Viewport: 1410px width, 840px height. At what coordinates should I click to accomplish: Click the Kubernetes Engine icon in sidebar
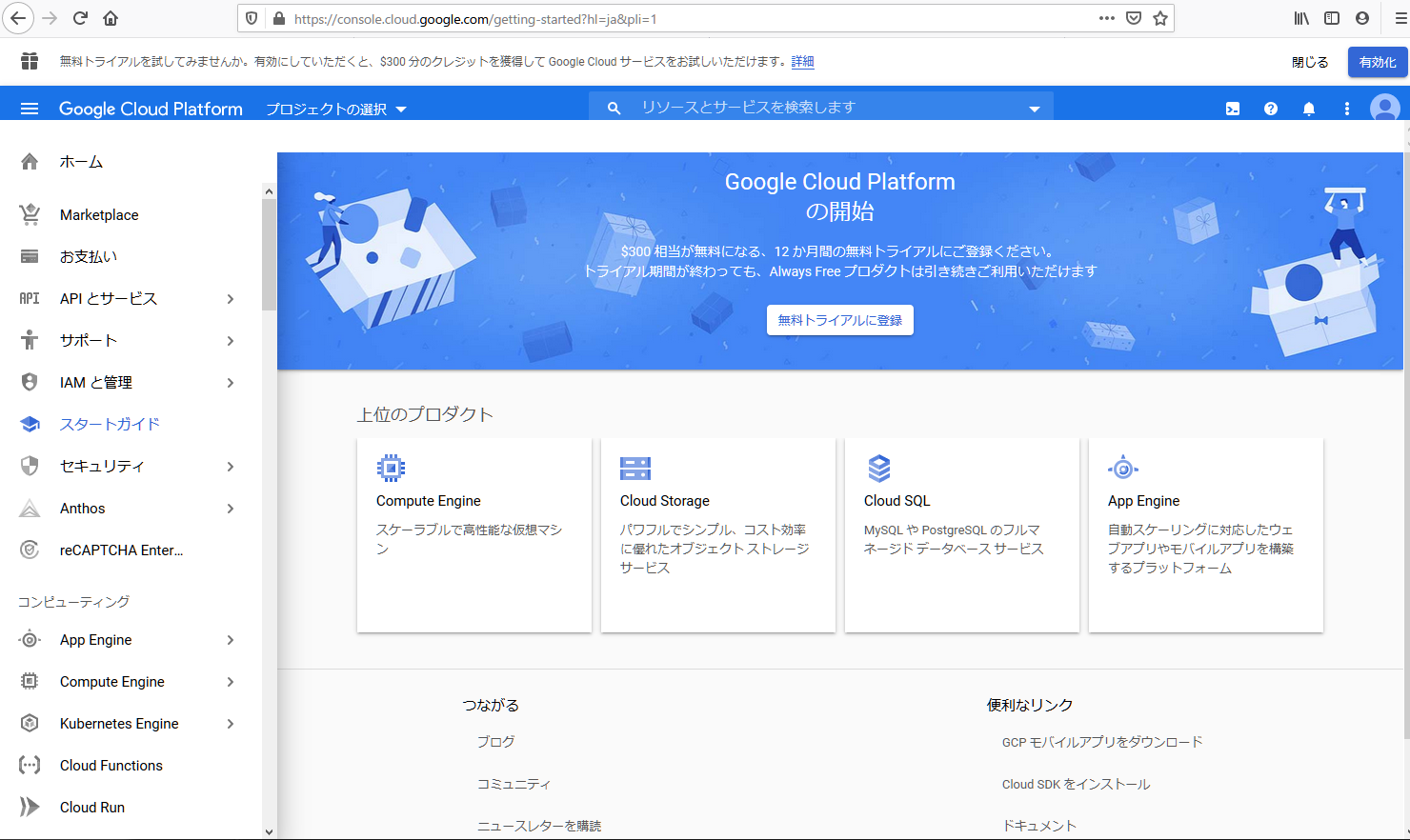(30, 724)
